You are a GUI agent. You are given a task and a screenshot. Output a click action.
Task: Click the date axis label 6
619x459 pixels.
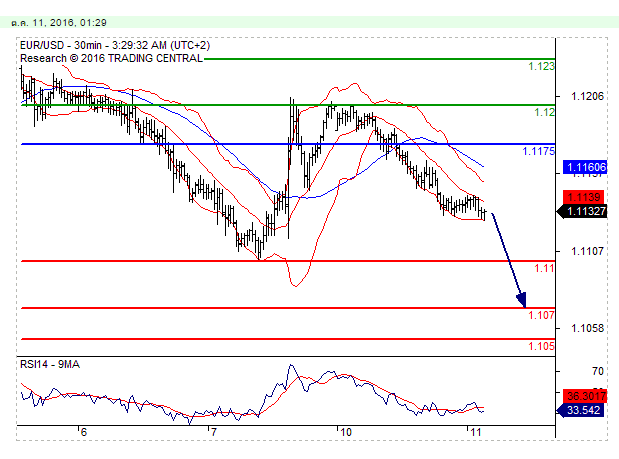pos(84,432)
